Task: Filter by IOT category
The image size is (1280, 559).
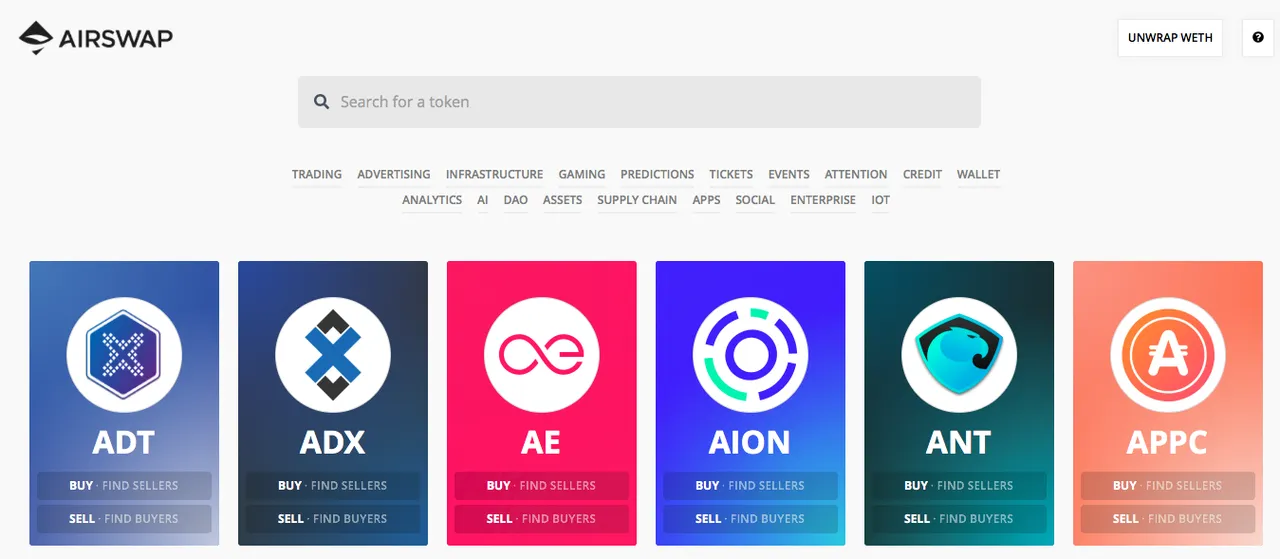Action: click(x=880, y=200)
